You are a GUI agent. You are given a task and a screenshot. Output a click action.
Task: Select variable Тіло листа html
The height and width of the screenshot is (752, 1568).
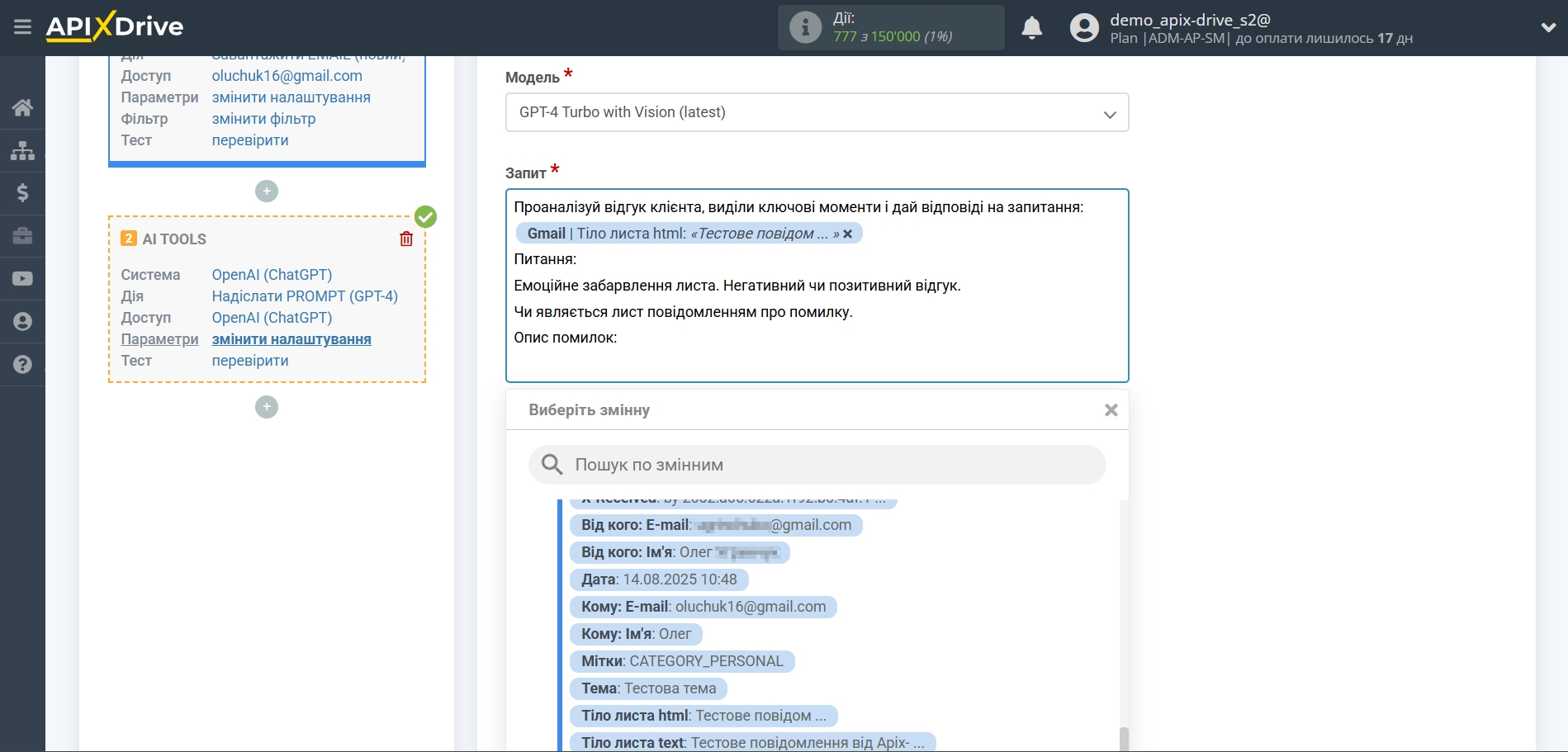(x=703, y=716)
